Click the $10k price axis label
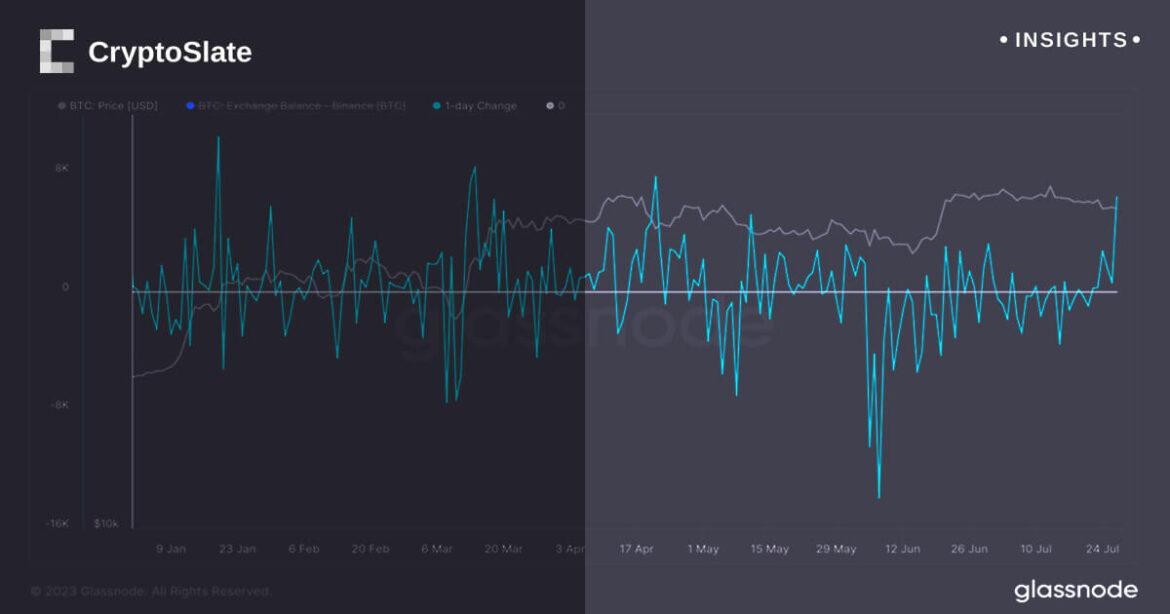This screenshot has width=1170, height=614. 107,523
